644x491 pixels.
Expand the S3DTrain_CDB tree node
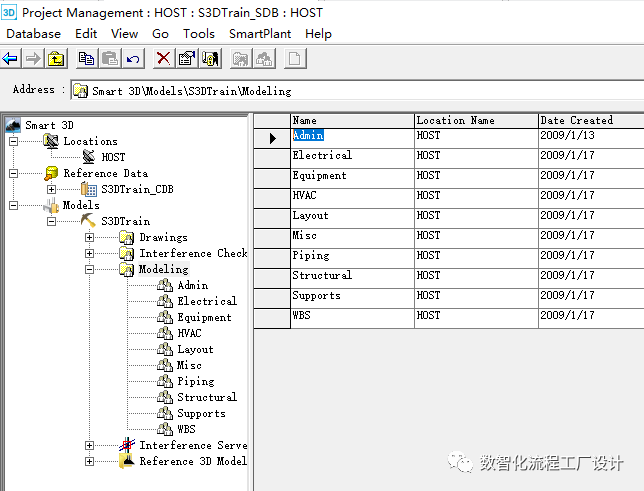pos(51,189)
